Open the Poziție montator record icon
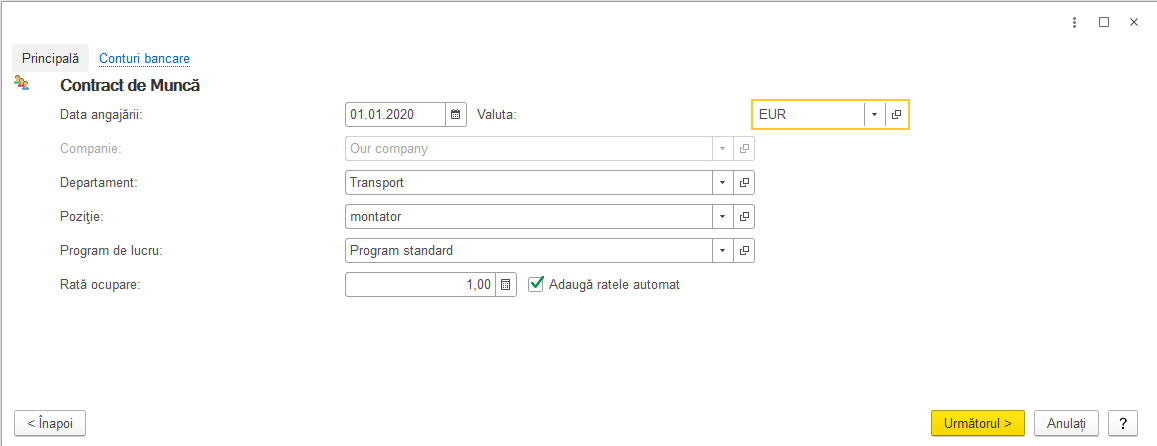 745,216
